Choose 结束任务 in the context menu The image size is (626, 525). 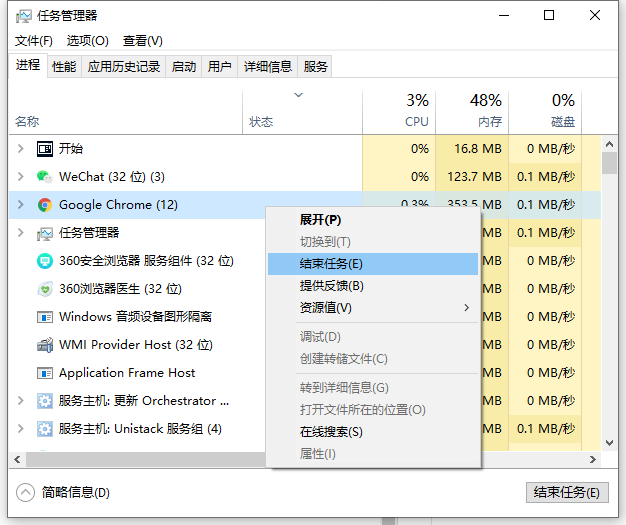pos(331,264)
